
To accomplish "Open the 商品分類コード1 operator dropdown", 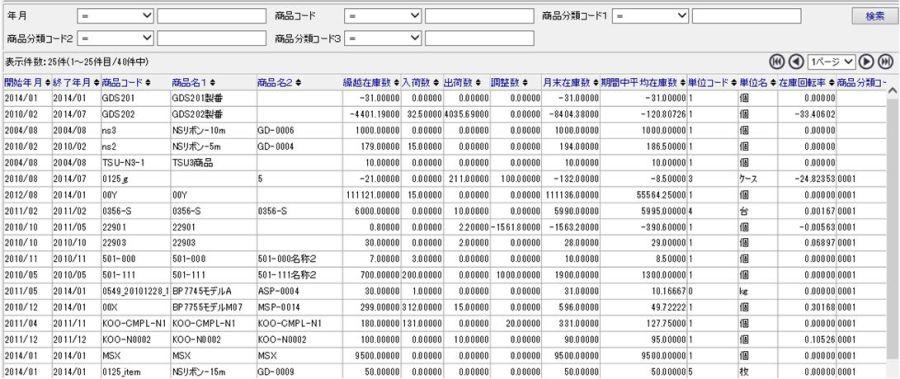I will pyautogui.click(x=650, y=16).
